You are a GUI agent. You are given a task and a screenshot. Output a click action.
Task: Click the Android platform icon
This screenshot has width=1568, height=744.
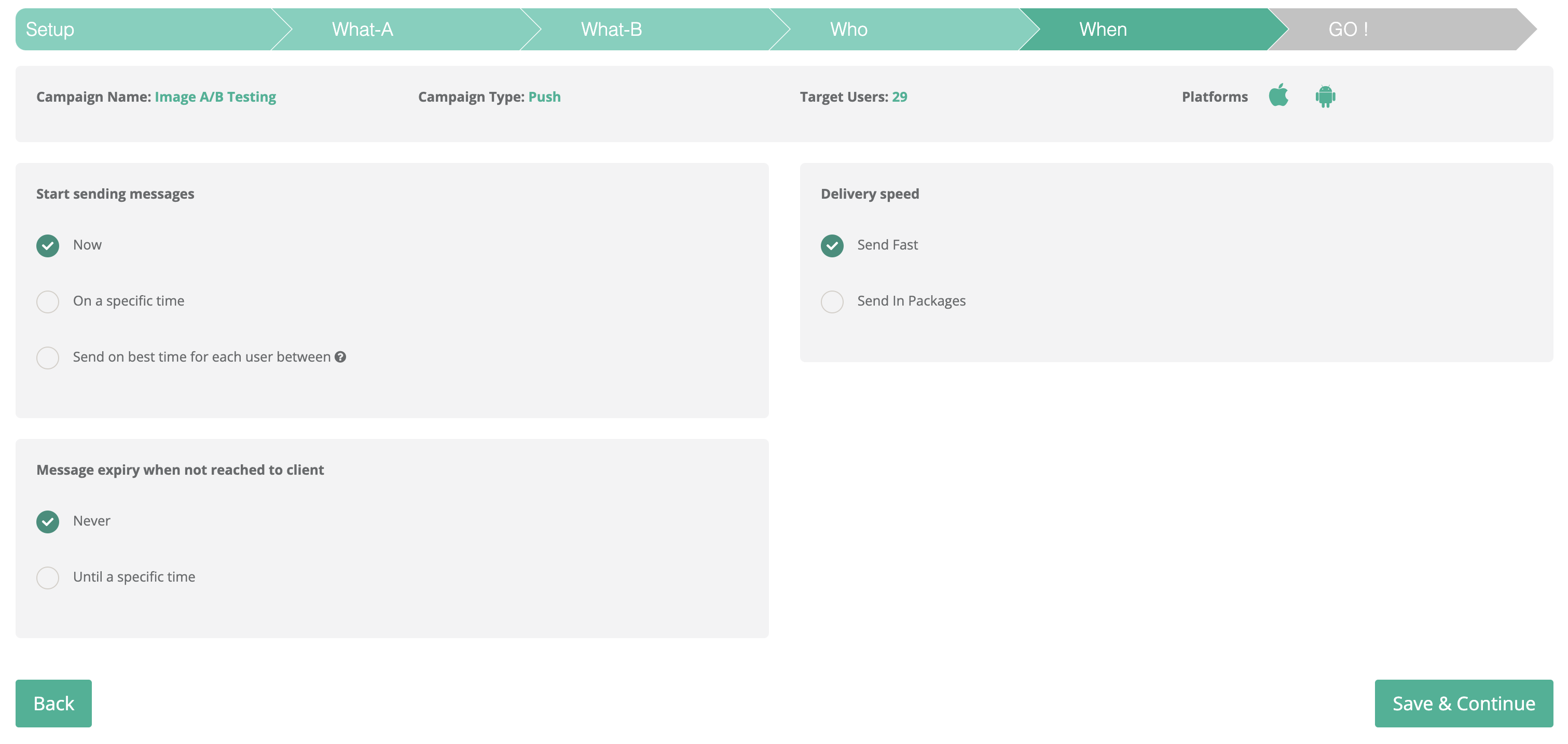point(1325,96)
